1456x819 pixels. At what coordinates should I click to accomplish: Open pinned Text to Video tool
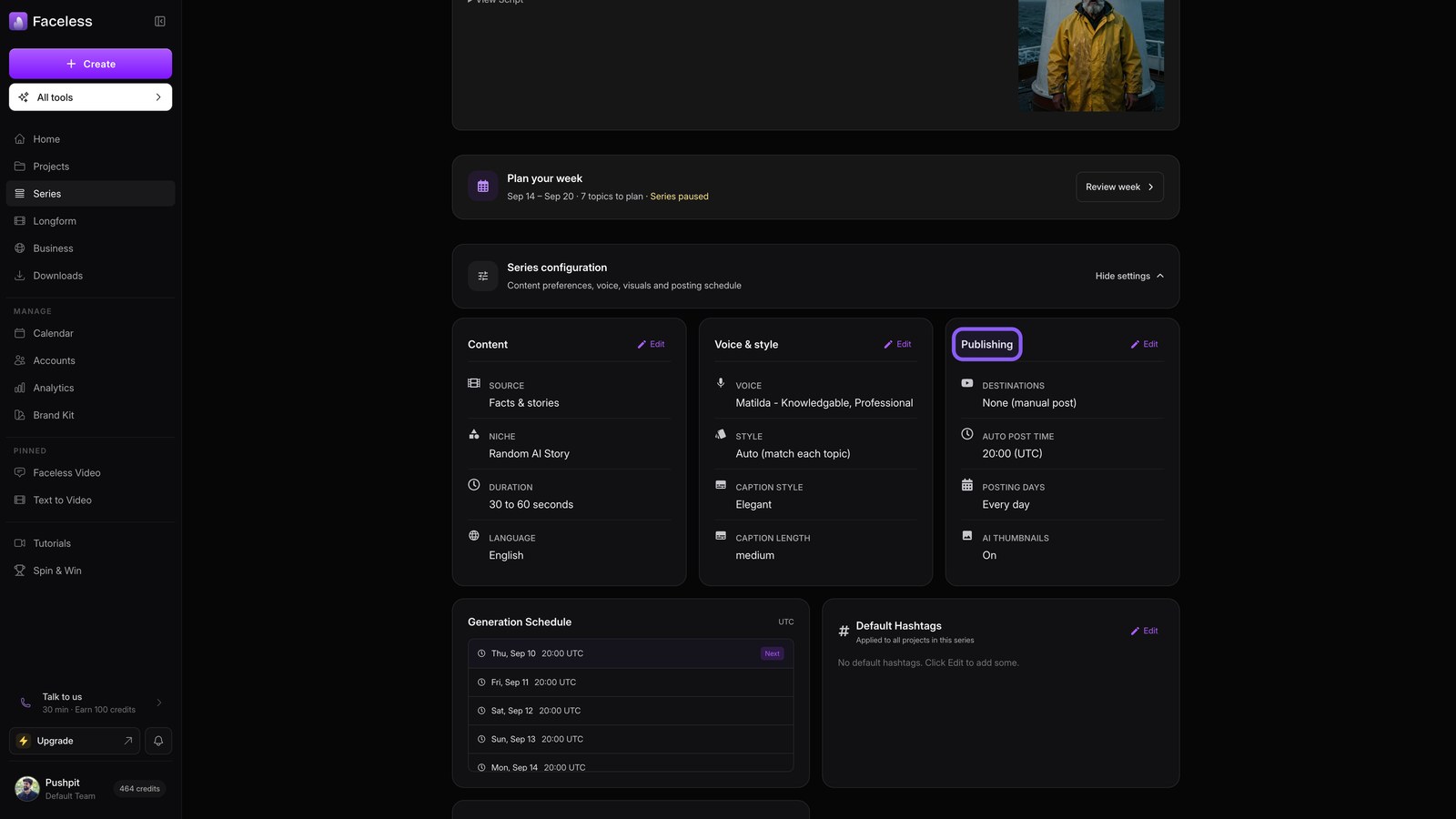(x=90, y=500)
